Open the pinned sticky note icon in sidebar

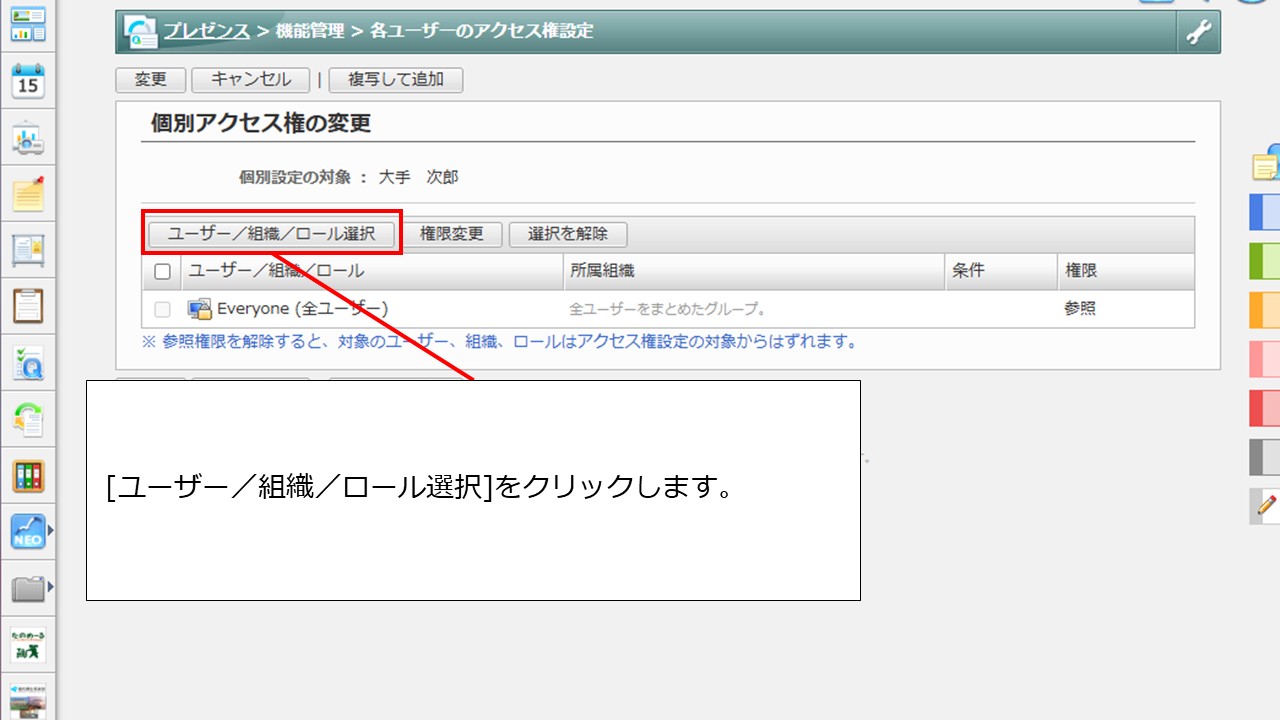coord(28,193)
